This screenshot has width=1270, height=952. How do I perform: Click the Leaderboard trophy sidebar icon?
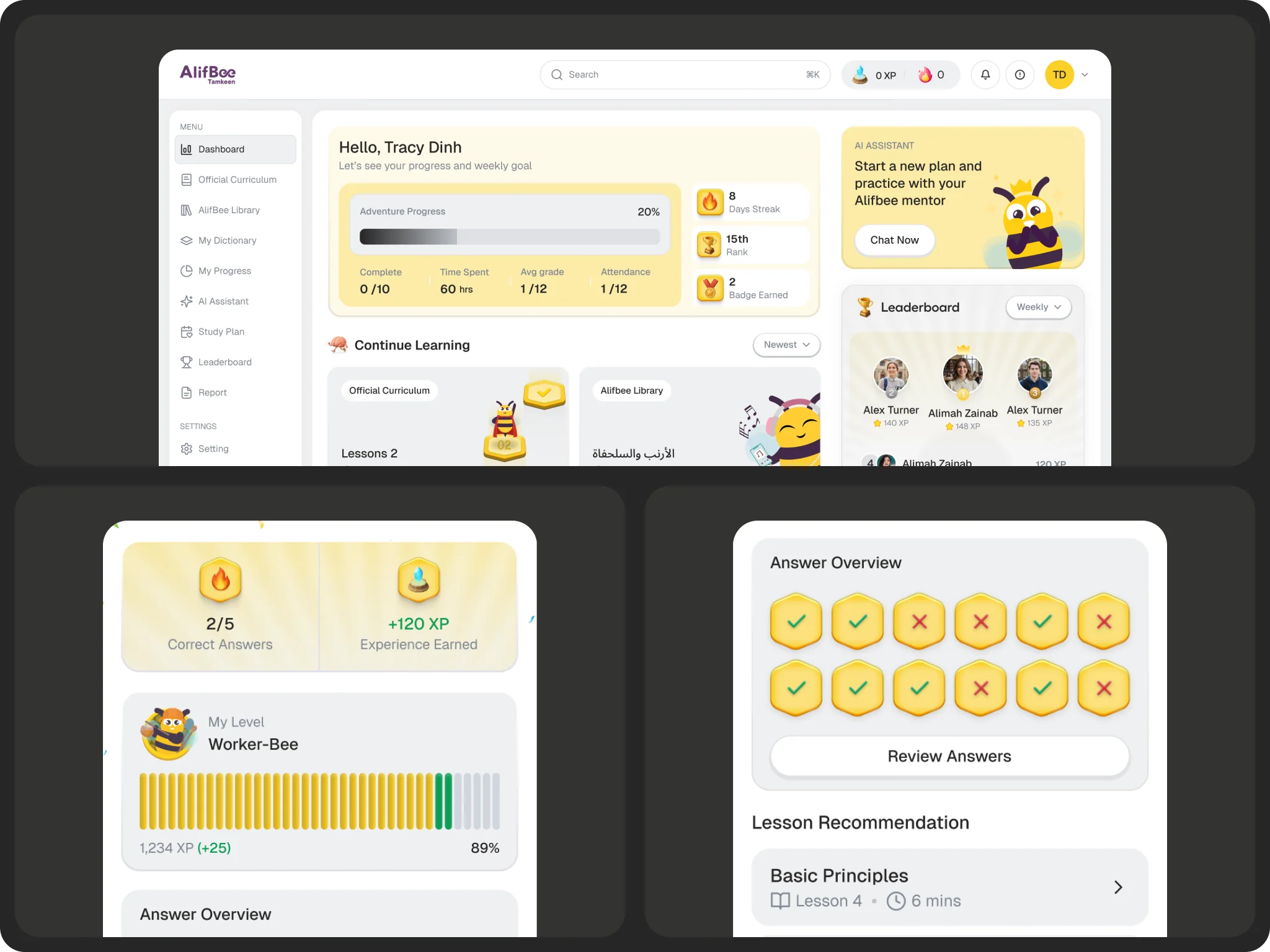click(x=186, y=362)
